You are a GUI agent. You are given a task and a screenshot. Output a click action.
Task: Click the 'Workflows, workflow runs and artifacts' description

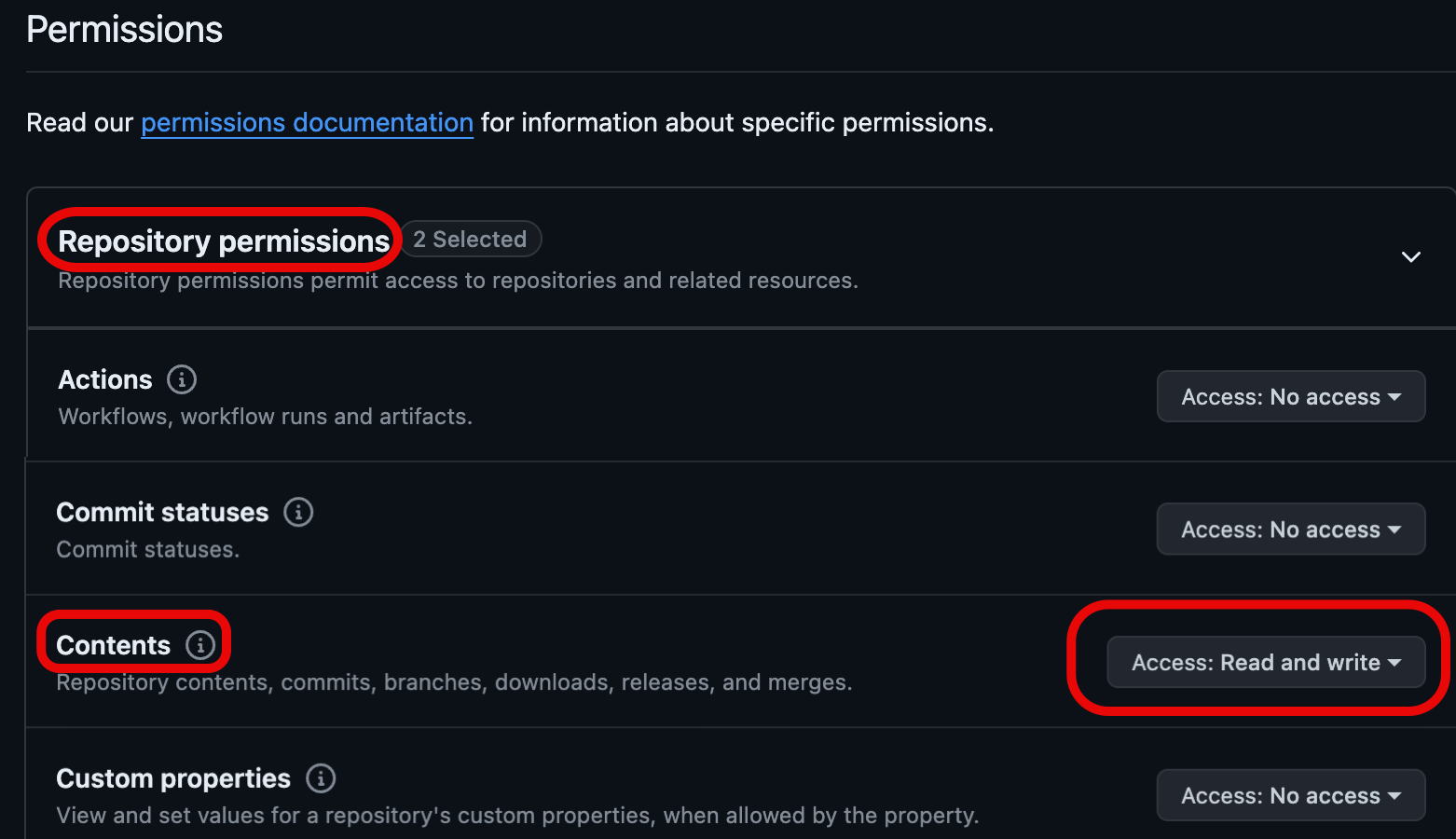266,417
